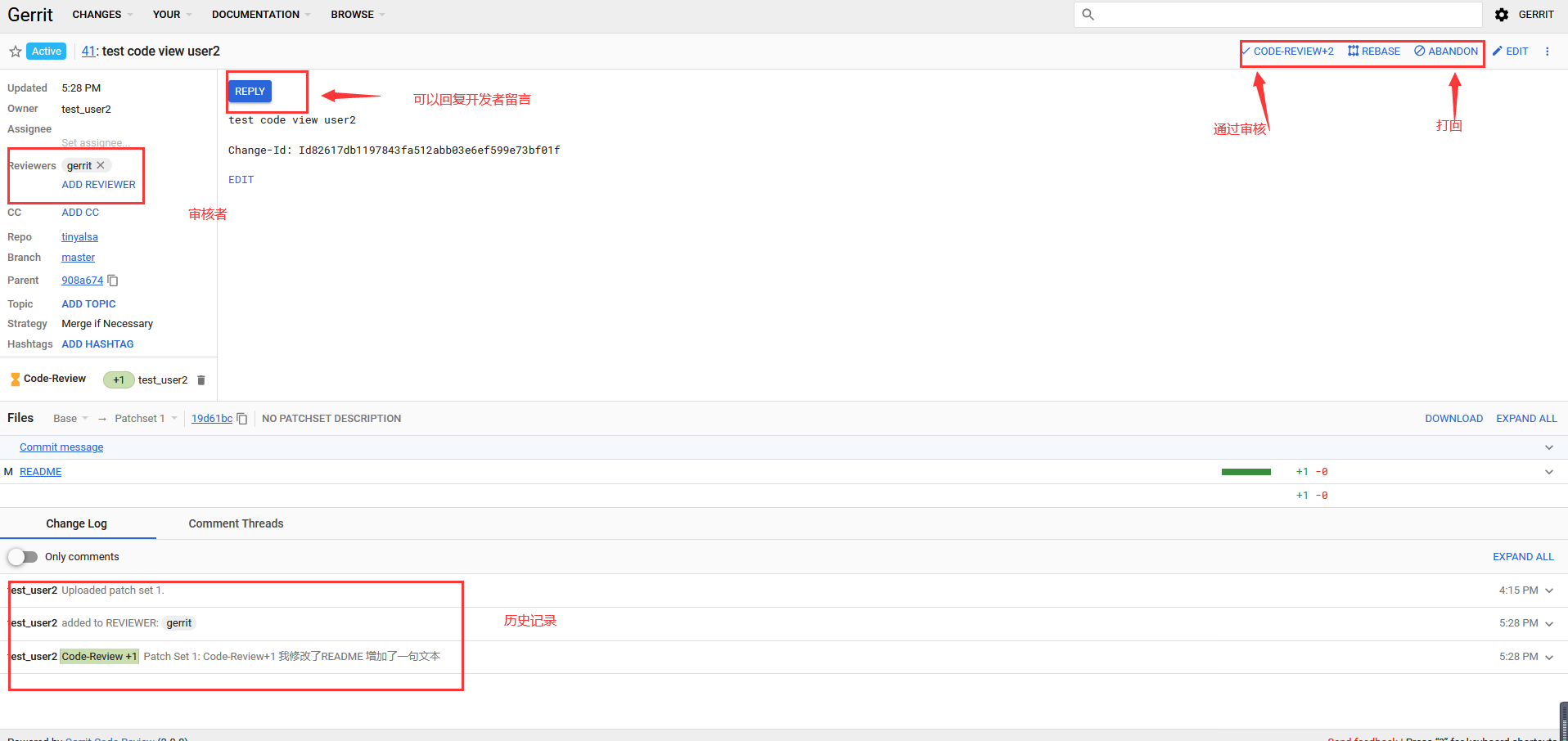Copy the parent commit 908a674 hash

tap(113, 281)
